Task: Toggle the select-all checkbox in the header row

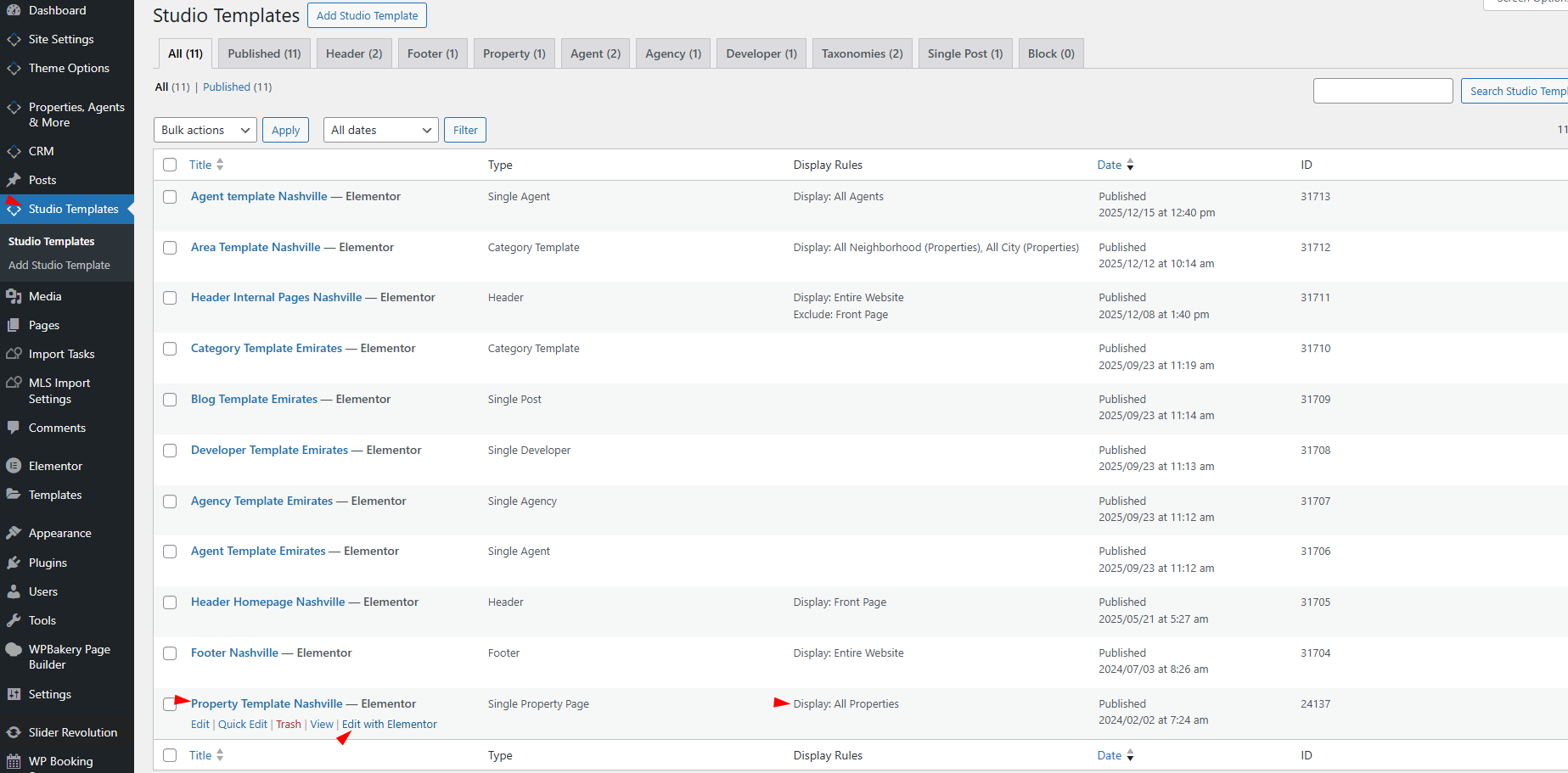Action: pos(170,165)
